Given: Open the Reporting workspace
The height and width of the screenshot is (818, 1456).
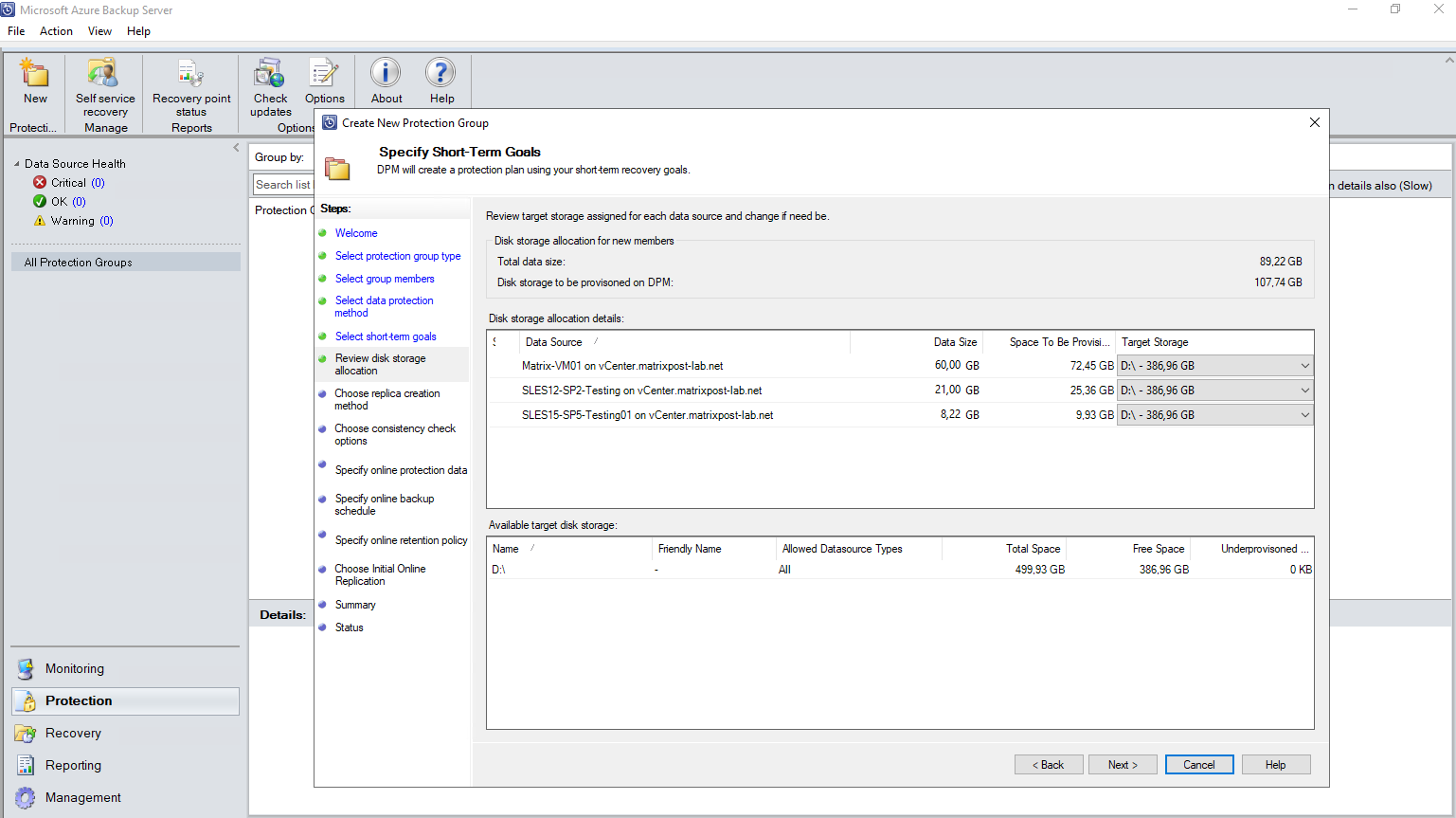Looking at the screenshot, I should click(125, 765).
